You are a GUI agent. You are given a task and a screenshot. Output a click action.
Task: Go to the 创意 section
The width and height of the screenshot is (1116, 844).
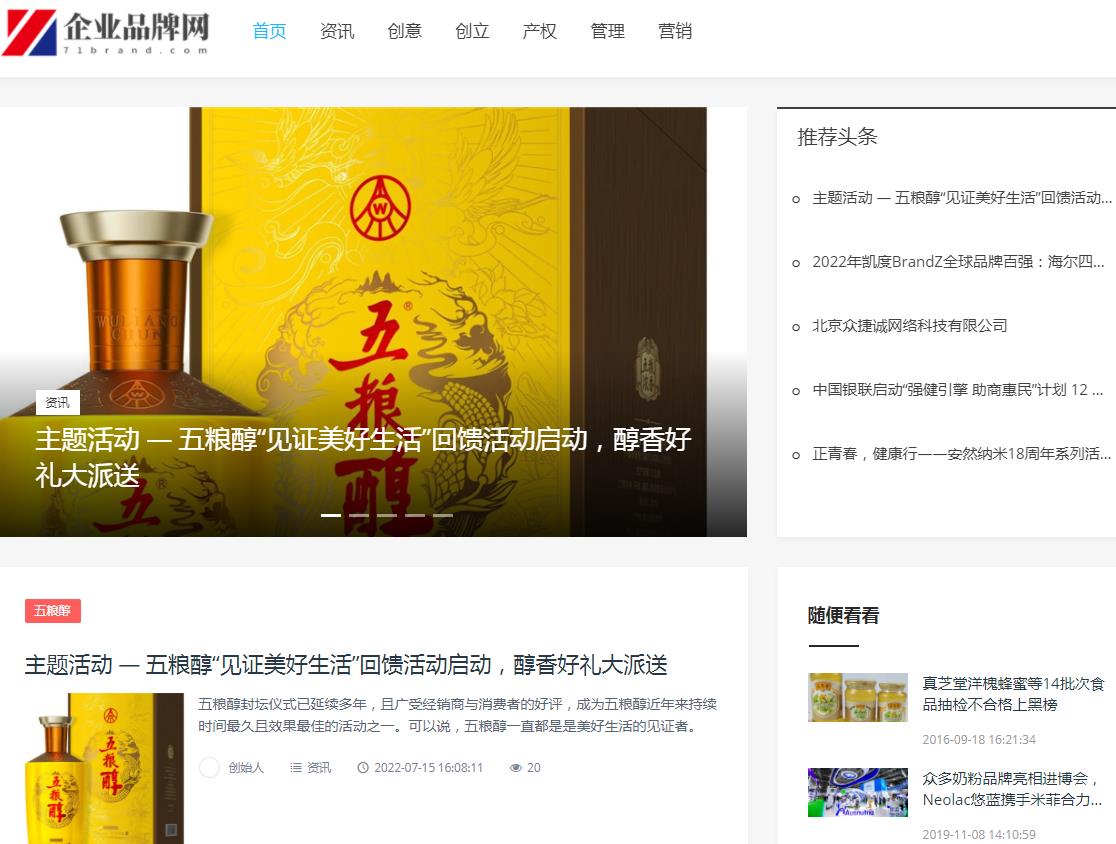404,31
